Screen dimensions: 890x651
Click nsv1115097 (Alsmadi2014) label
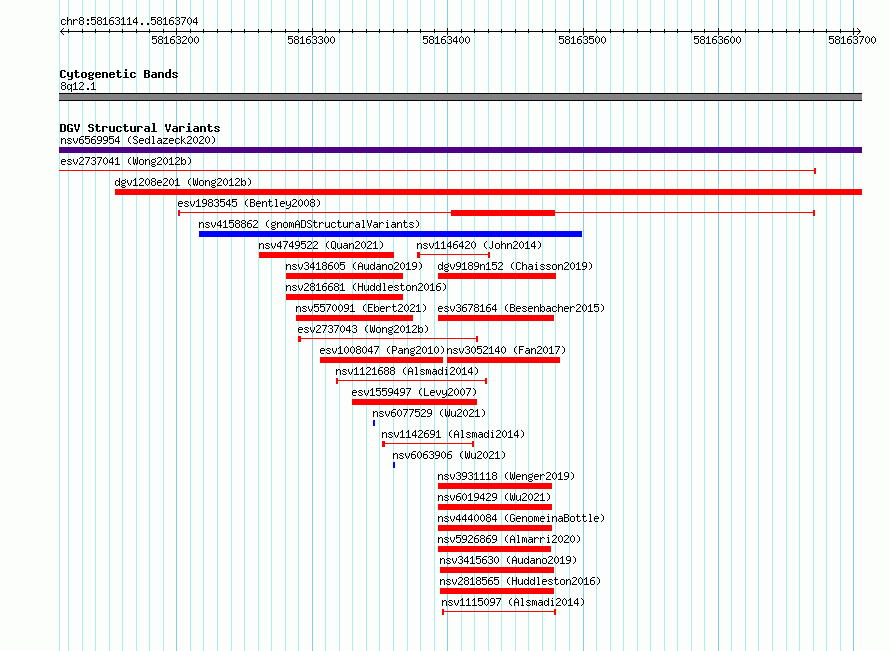click(x=513, y=602)
